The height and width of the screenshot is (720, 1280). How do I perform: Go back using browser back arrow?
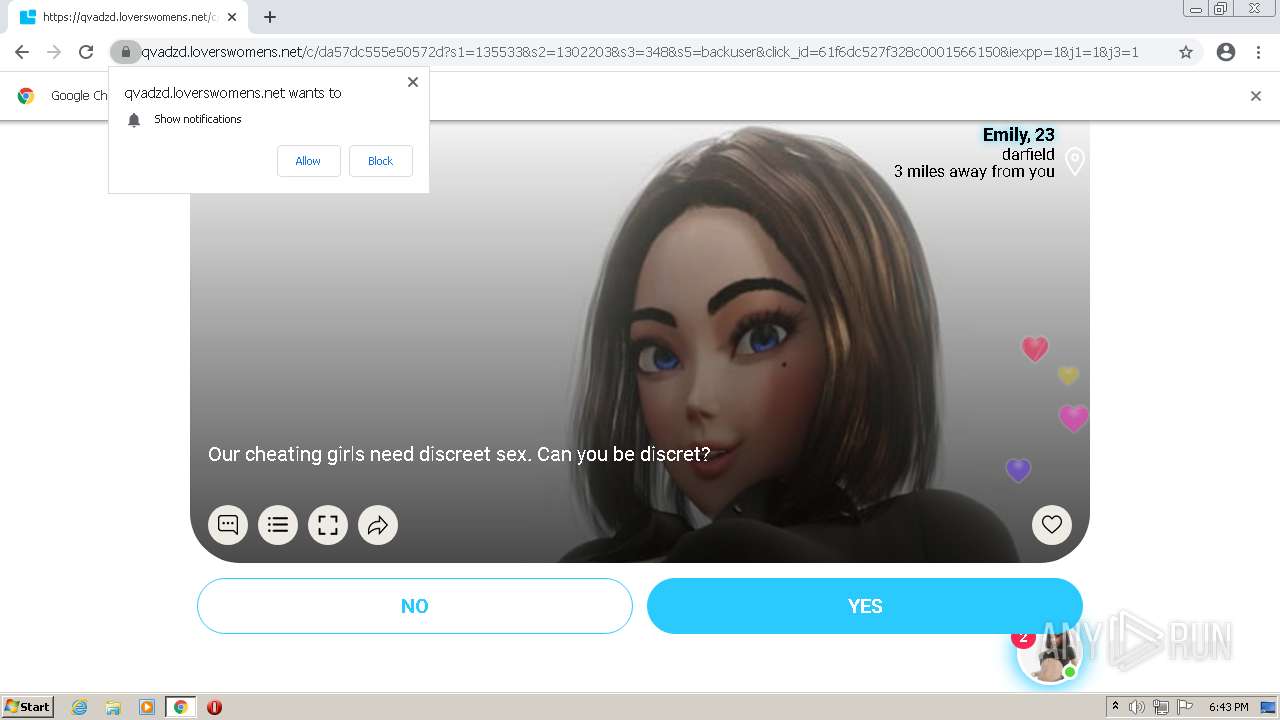tap(22, 52)
